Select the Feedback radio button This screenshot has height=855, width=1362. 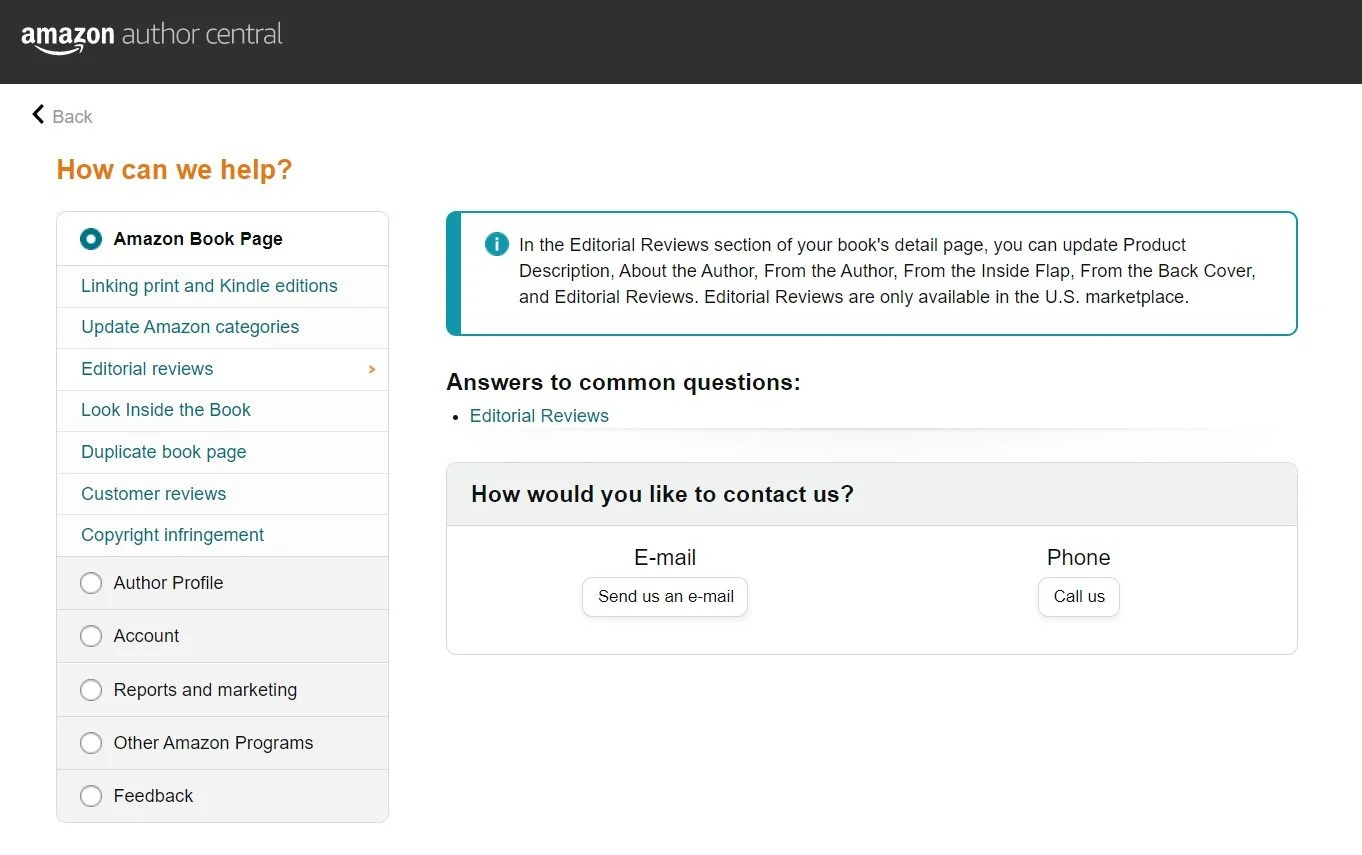[x=91, y=796]
